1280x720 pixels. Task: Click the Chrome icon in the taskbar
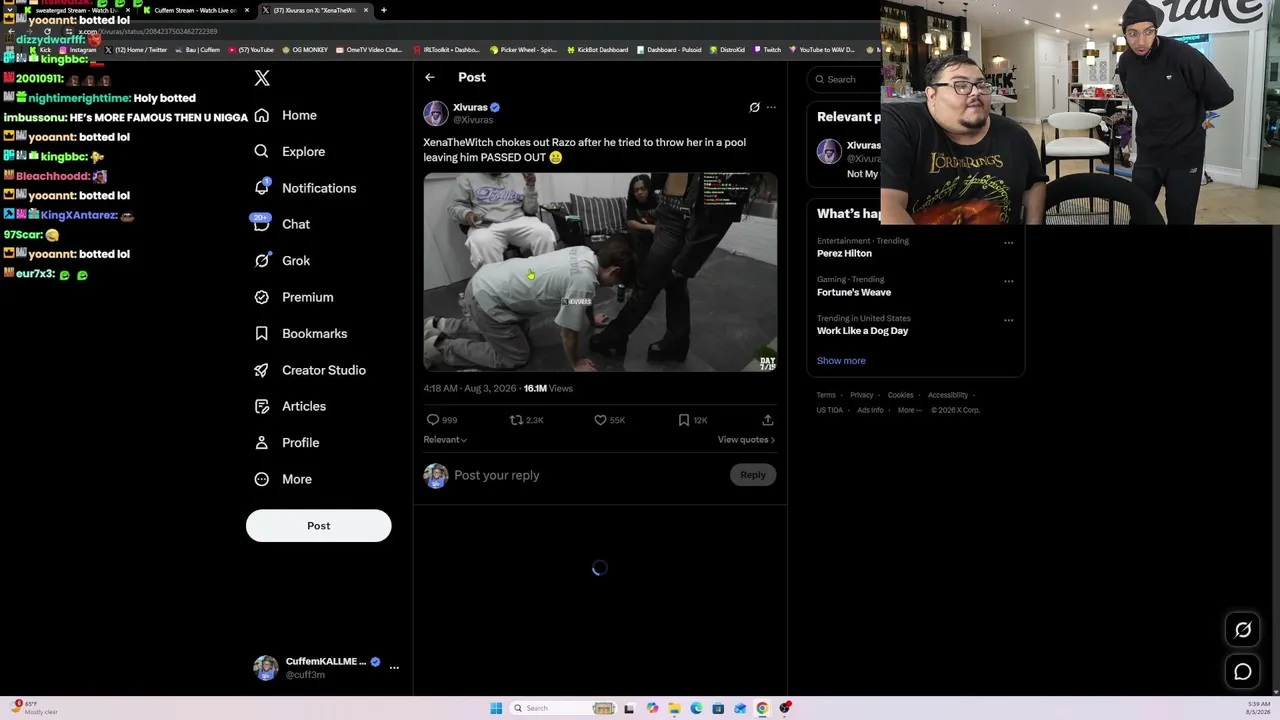762,709
